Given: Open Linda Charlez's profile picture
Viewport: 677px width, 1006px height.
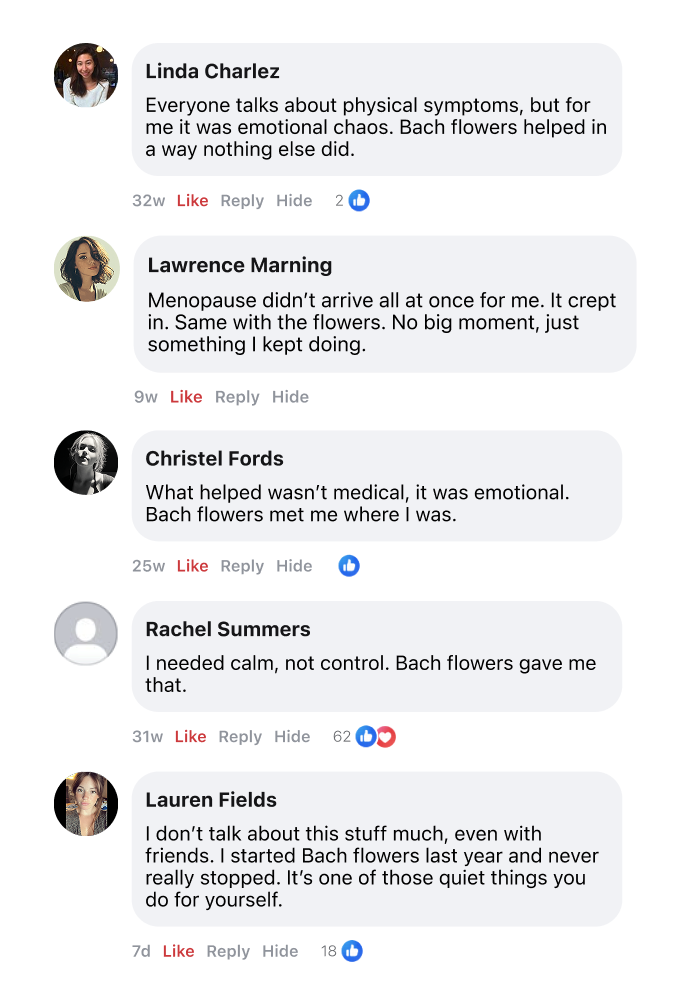Looking at the screenshot, I should click(x=86, y=75).
